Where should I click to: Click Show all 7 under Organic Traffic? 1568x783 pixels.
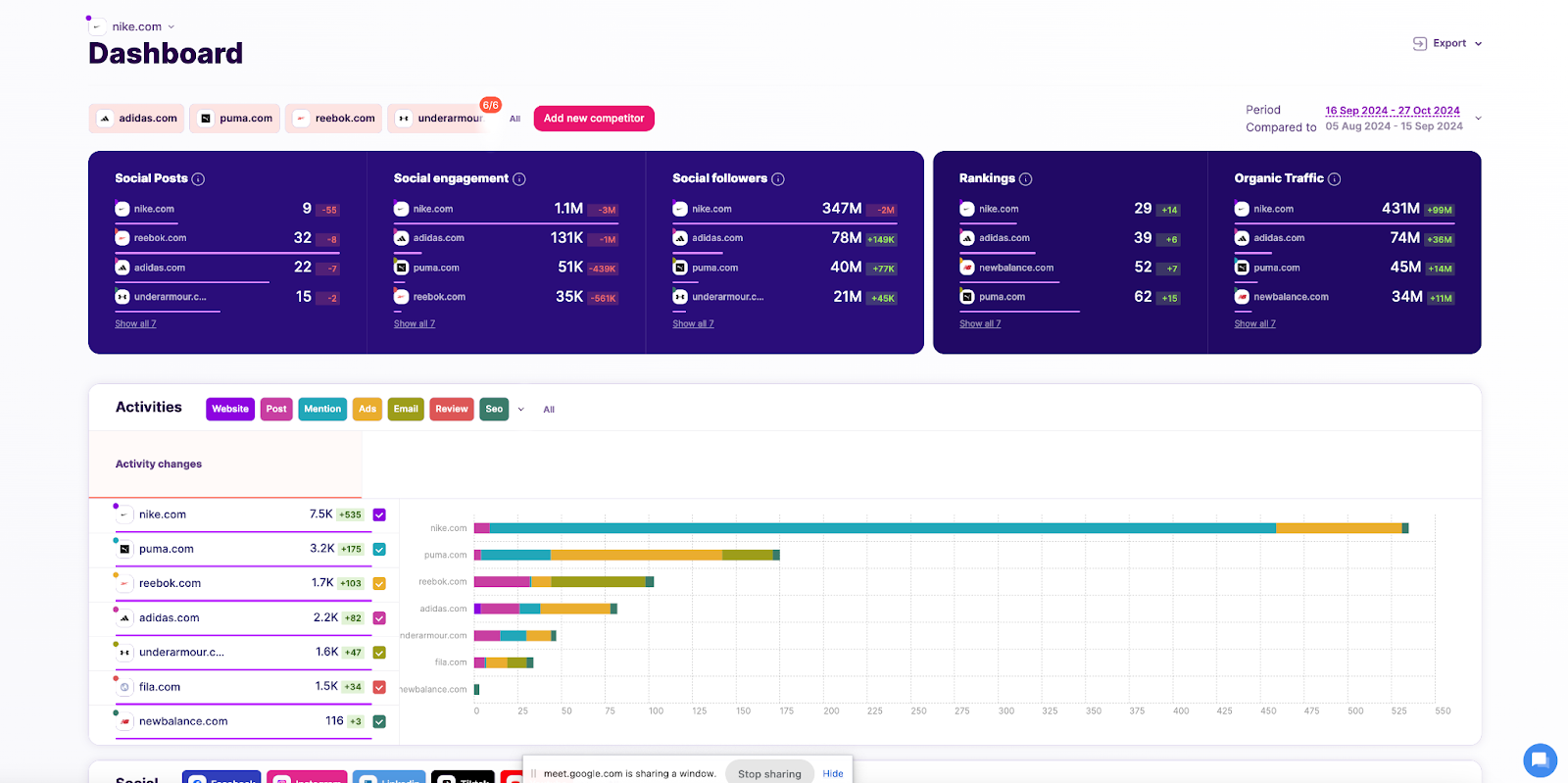coord(1255,324)
